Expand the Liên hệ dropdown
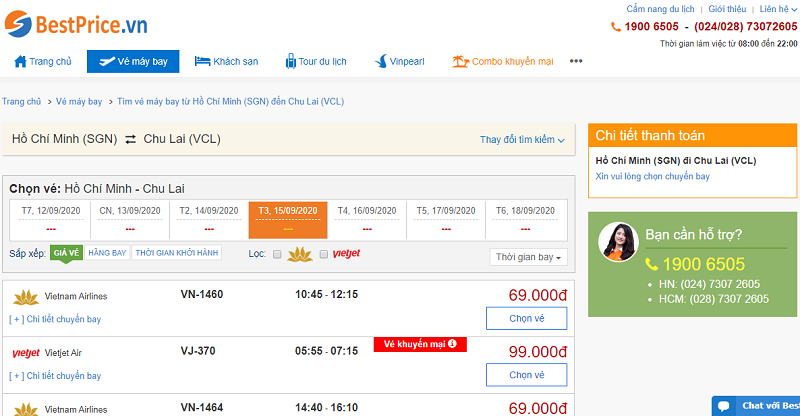 (778, 9)
